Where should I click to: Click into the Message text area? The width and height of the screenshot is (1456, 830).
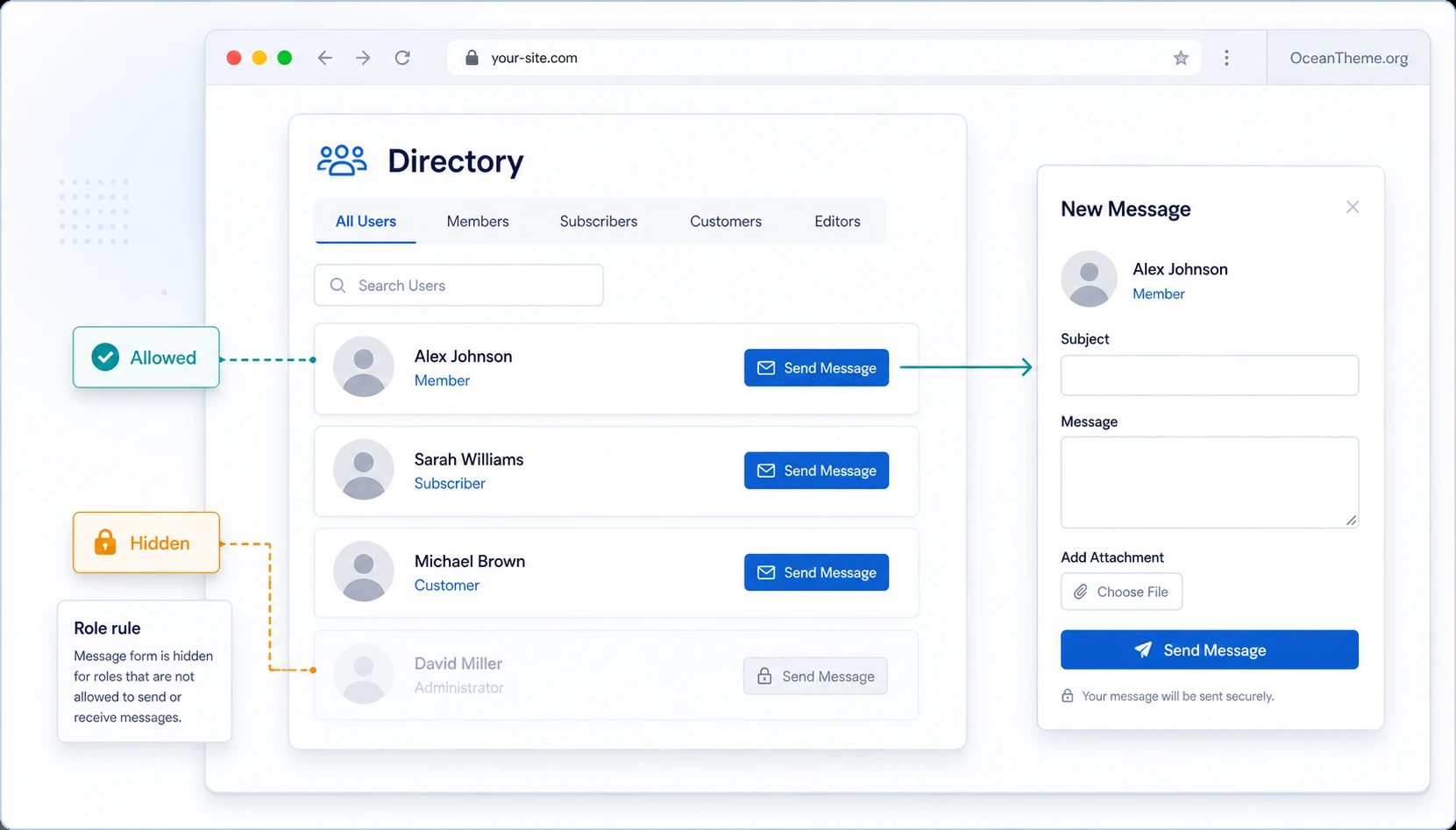[1210, 482]
